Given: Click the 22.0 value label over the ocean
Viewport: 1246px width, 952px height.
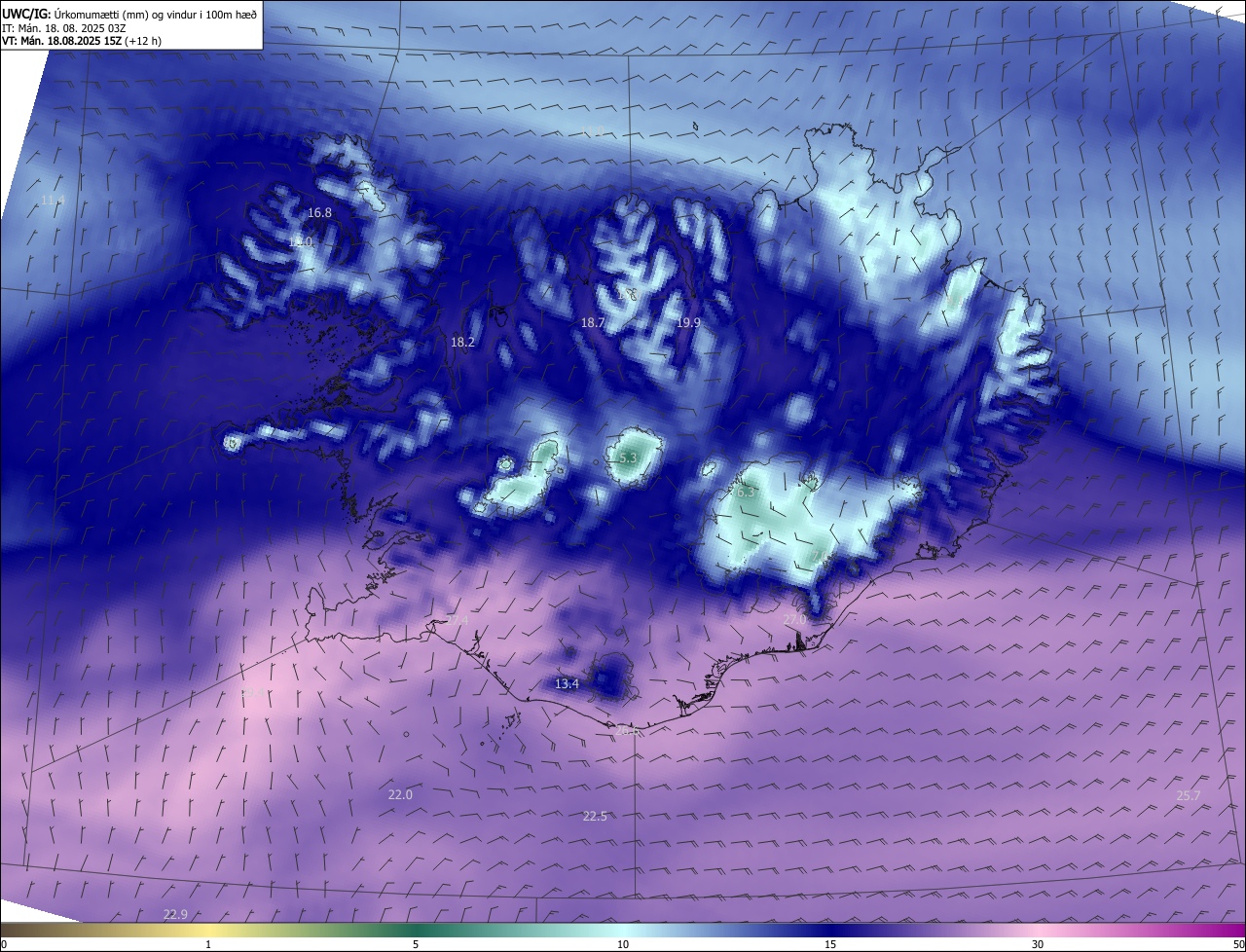Looking at the screenshot, I should tap(400, 795).
